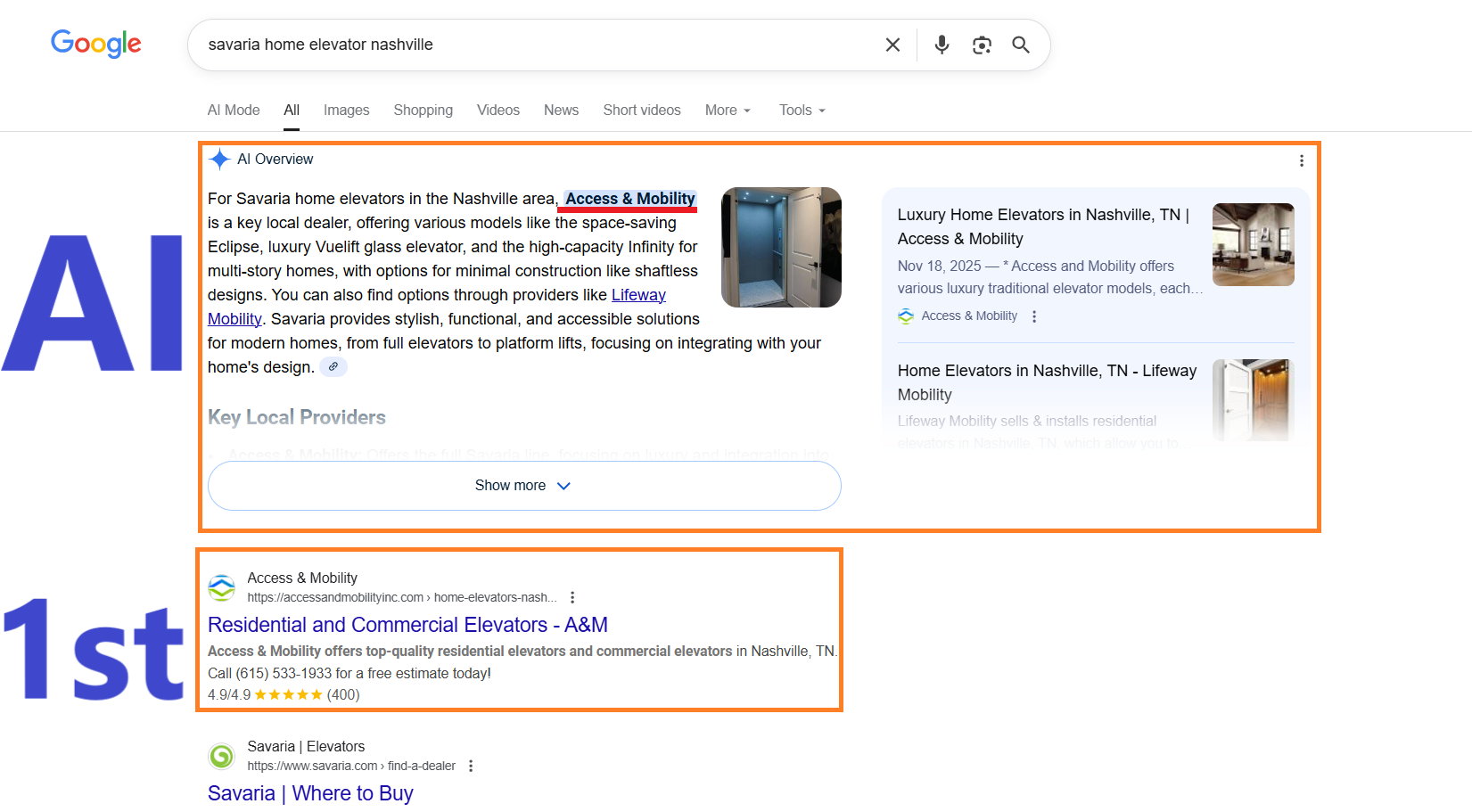The image size is (1472, 812).
Task: Switch to AI Mode tab
Action: click(234, 110)
